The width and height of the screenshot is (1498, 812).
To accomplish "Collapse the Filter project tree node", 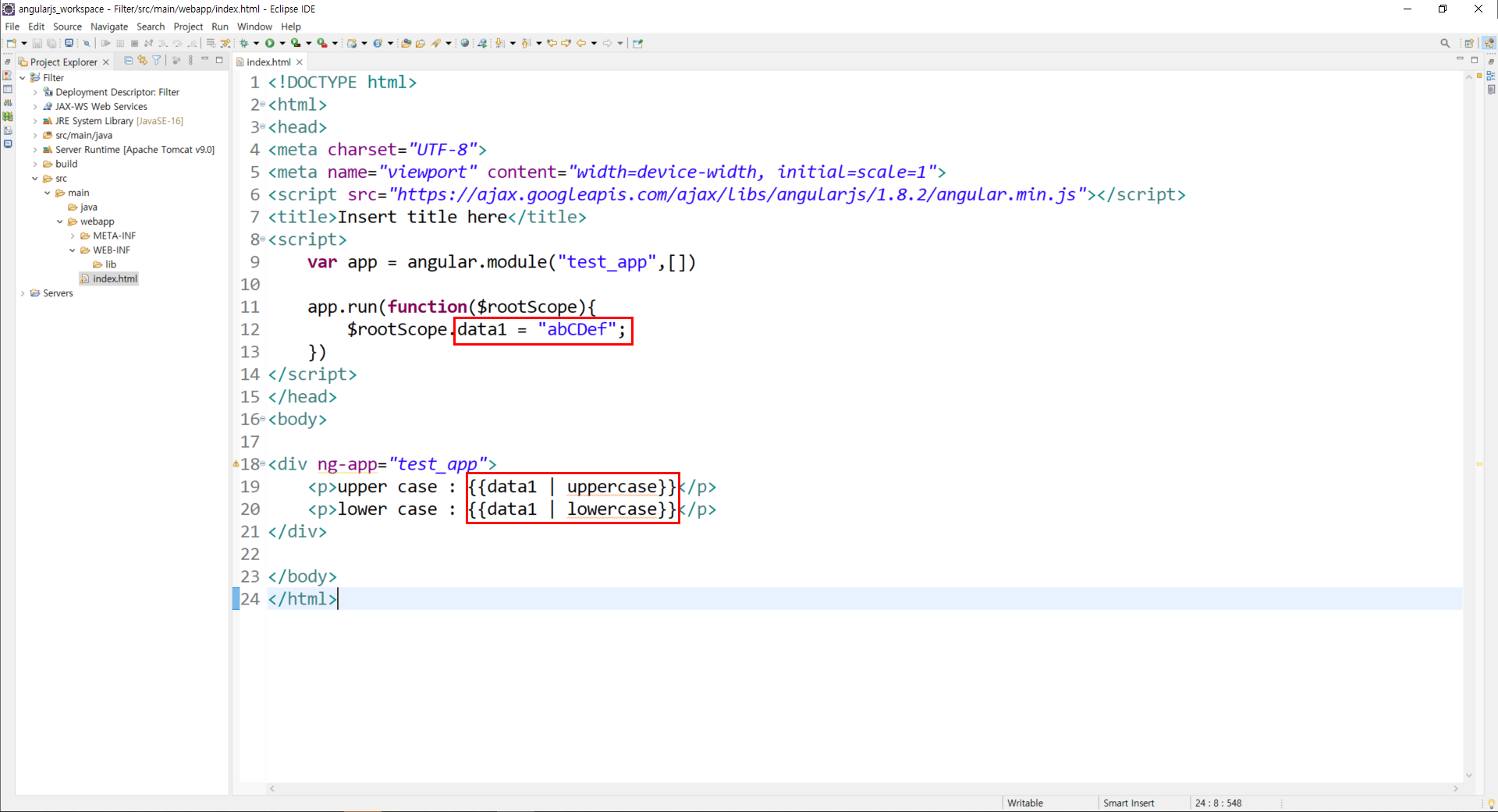I will [x=23, y=78].
